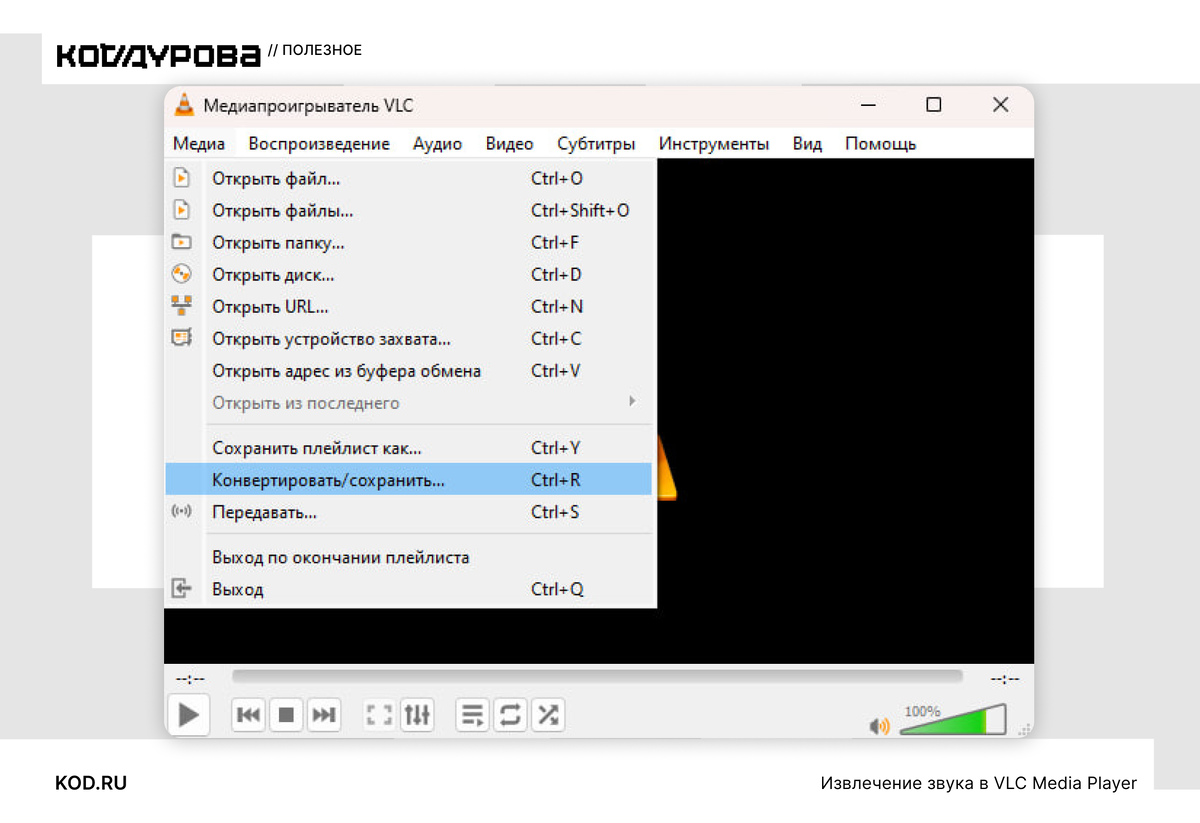Click the exit icon beside Выход

tap(181, 588)
